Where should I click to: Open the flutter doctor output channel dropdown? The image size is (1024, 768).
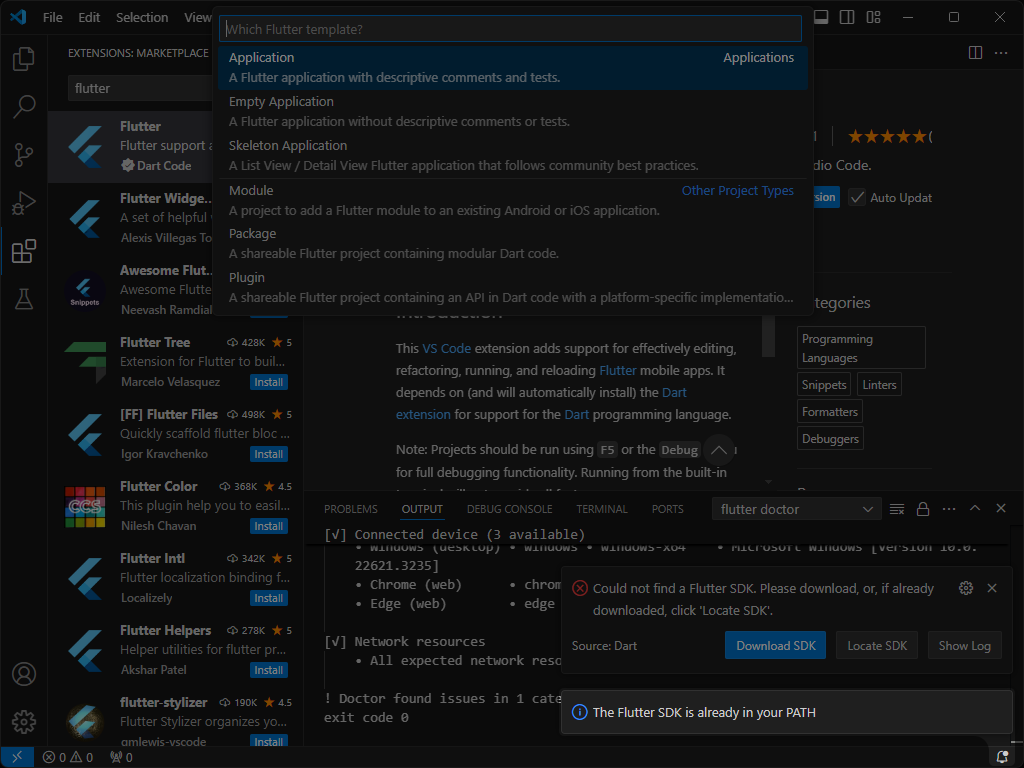click(797, 509)
